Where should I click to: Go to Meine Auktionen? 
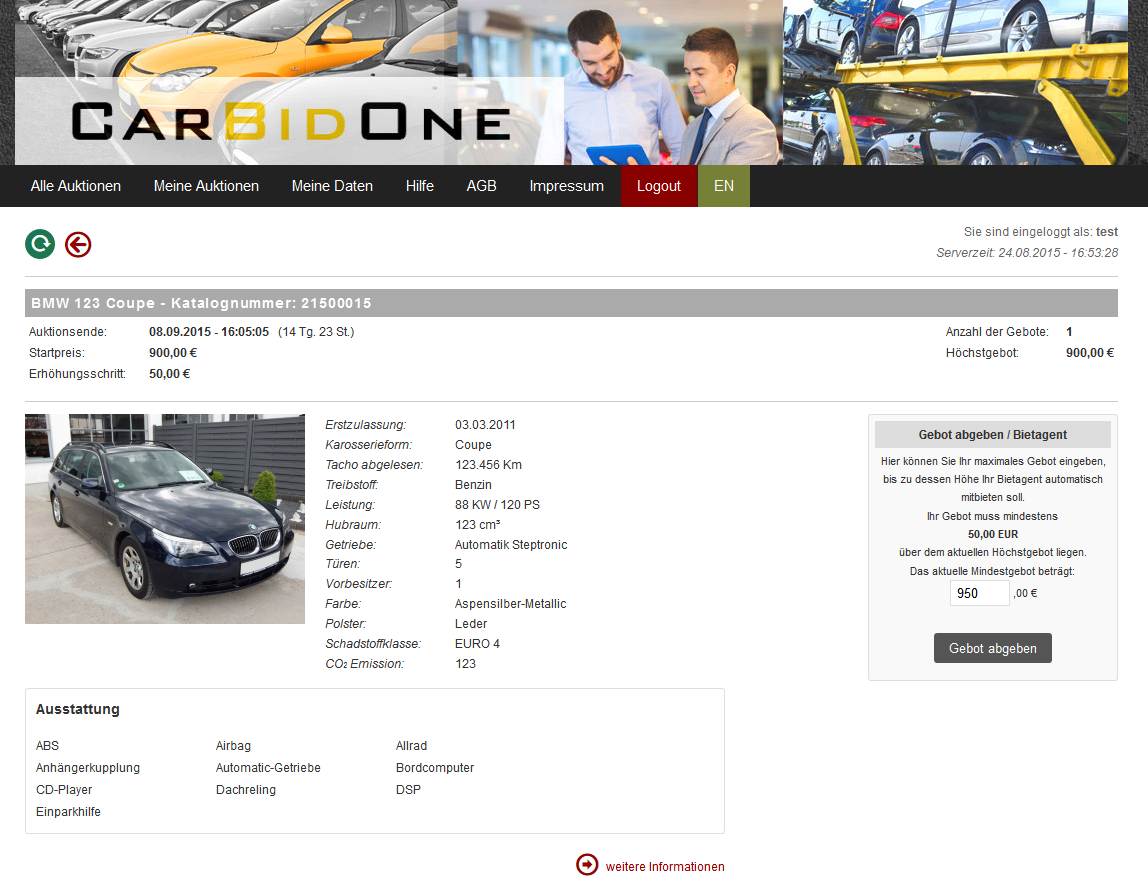pyautogui.click(x=206, y=186)
